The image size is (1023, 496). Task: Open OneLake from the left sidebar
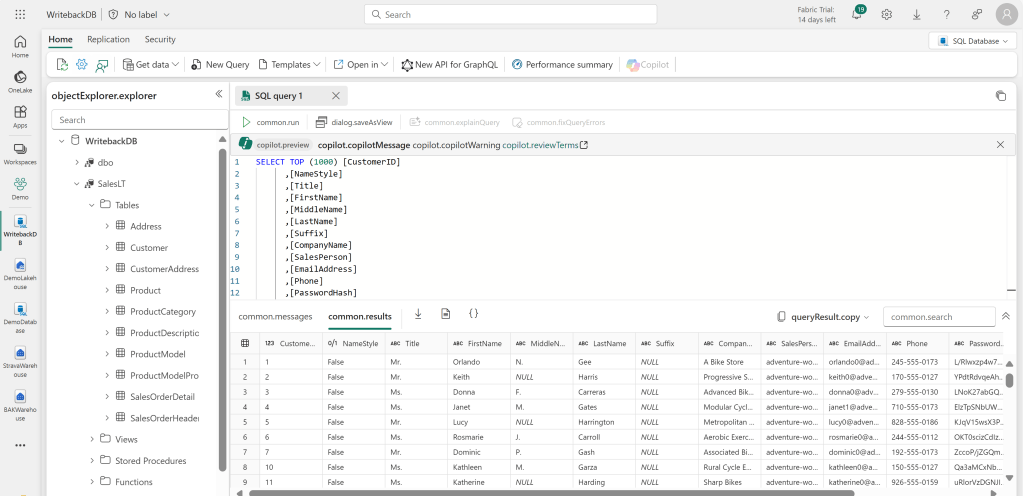point(20,81)
